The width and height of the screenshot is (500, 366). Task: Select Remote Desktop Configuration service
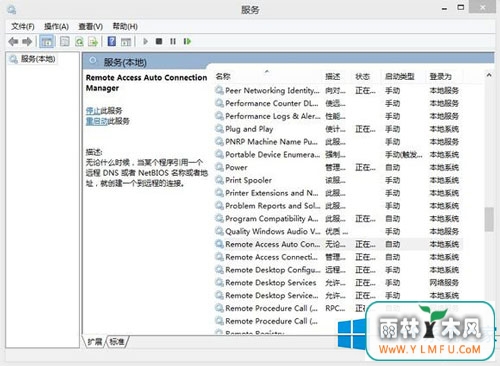click(x=338, y=270)
